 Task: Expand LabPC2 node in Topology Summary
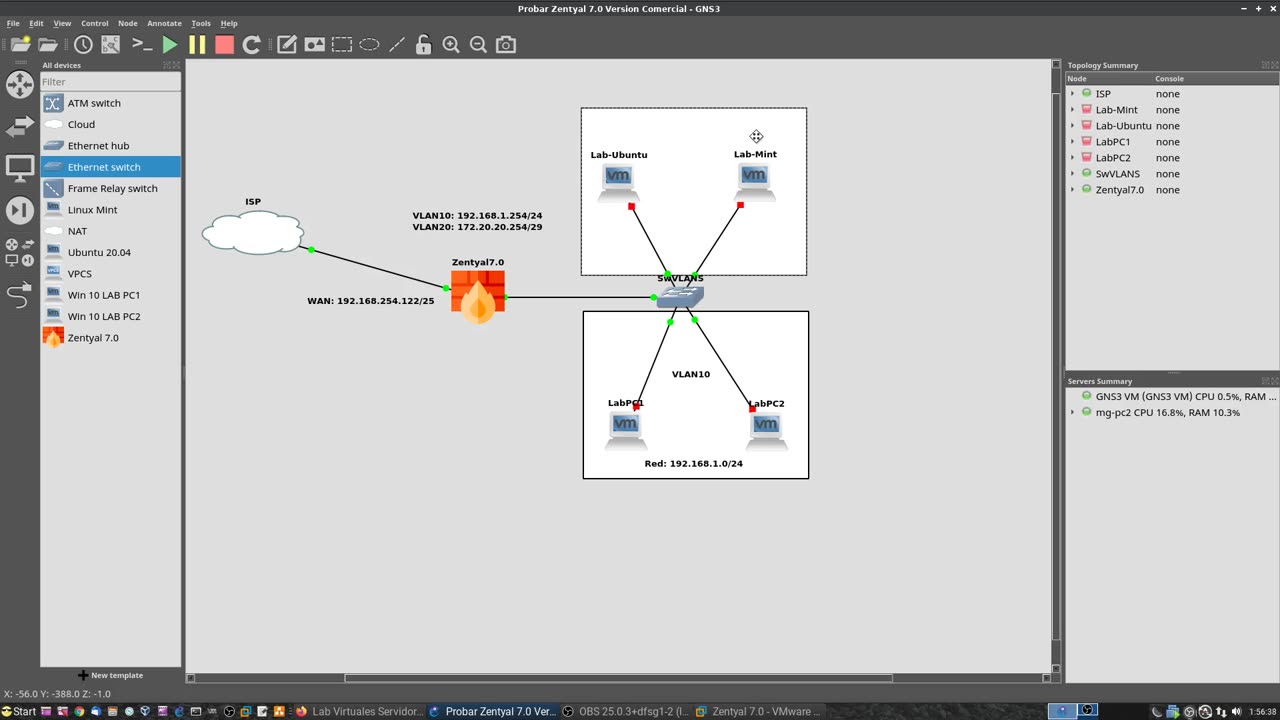(1072, 158)
